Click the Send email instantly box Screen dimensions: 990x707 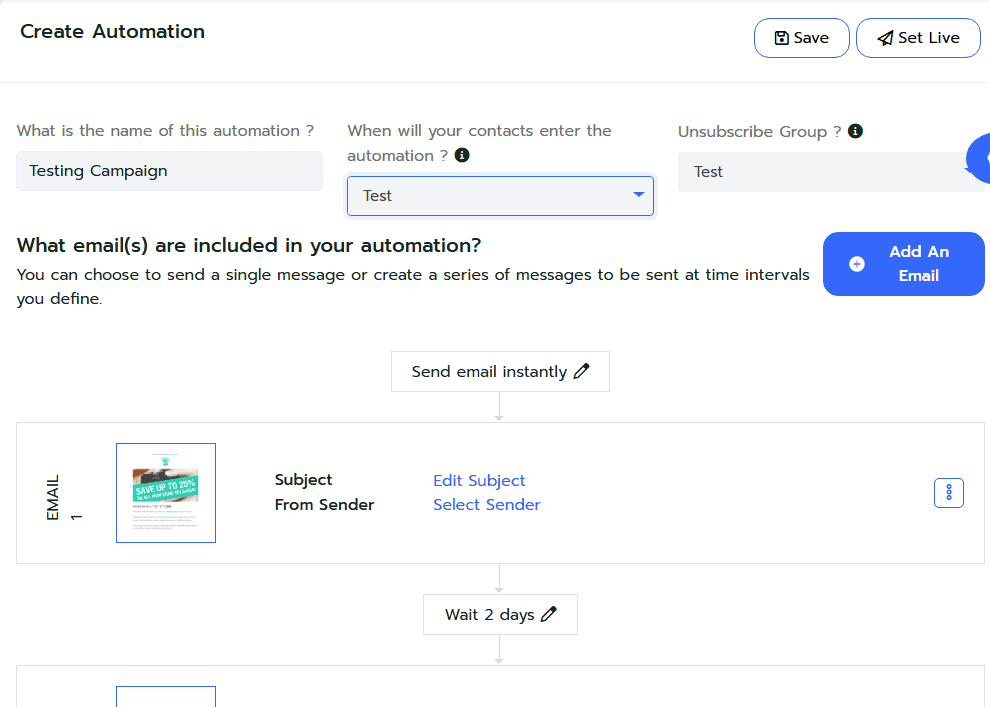(x=500, y=371)
